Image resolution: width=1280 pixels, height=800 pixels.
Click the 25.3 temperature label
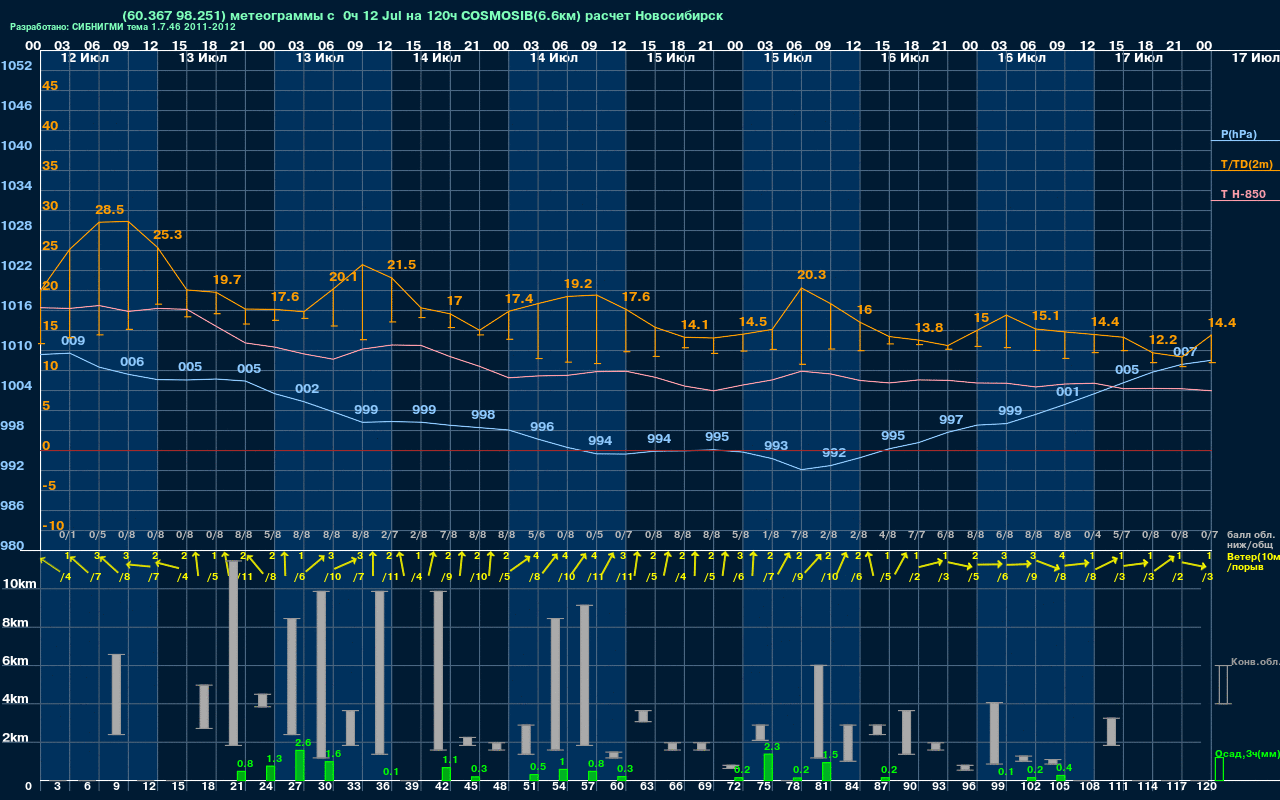[168, 235]
